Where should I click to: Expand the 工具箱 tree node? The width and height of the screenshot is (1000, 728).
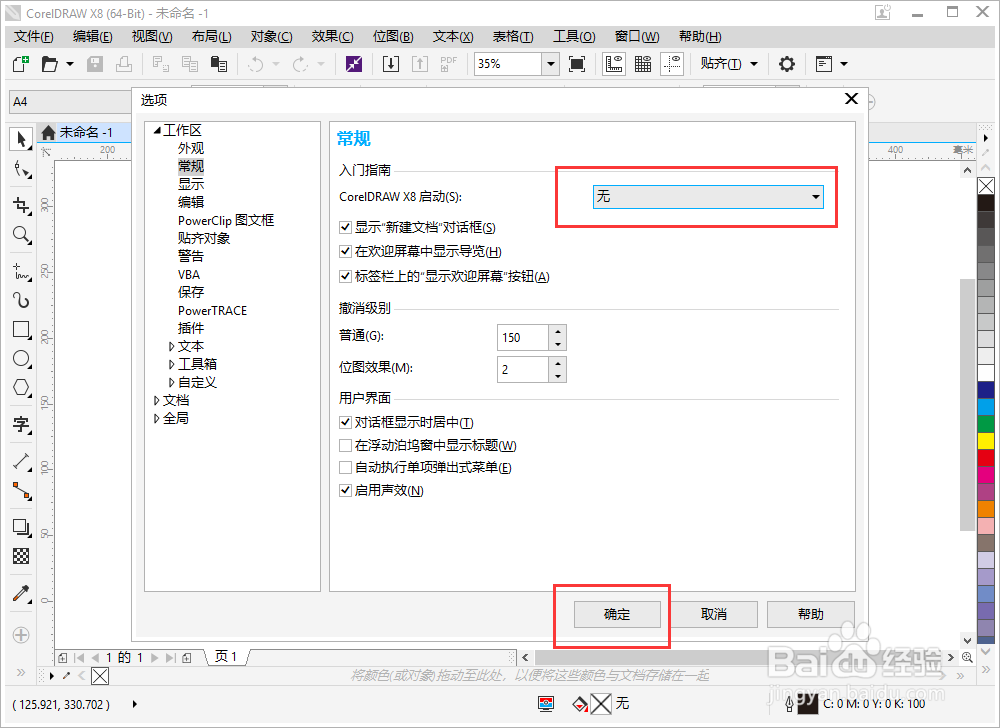[172, 364]
